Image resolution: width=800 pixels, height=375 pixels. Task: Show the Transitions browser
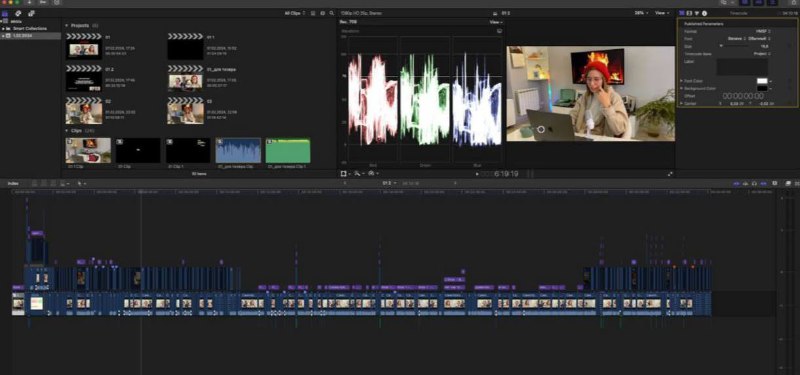tap(796, 183)
